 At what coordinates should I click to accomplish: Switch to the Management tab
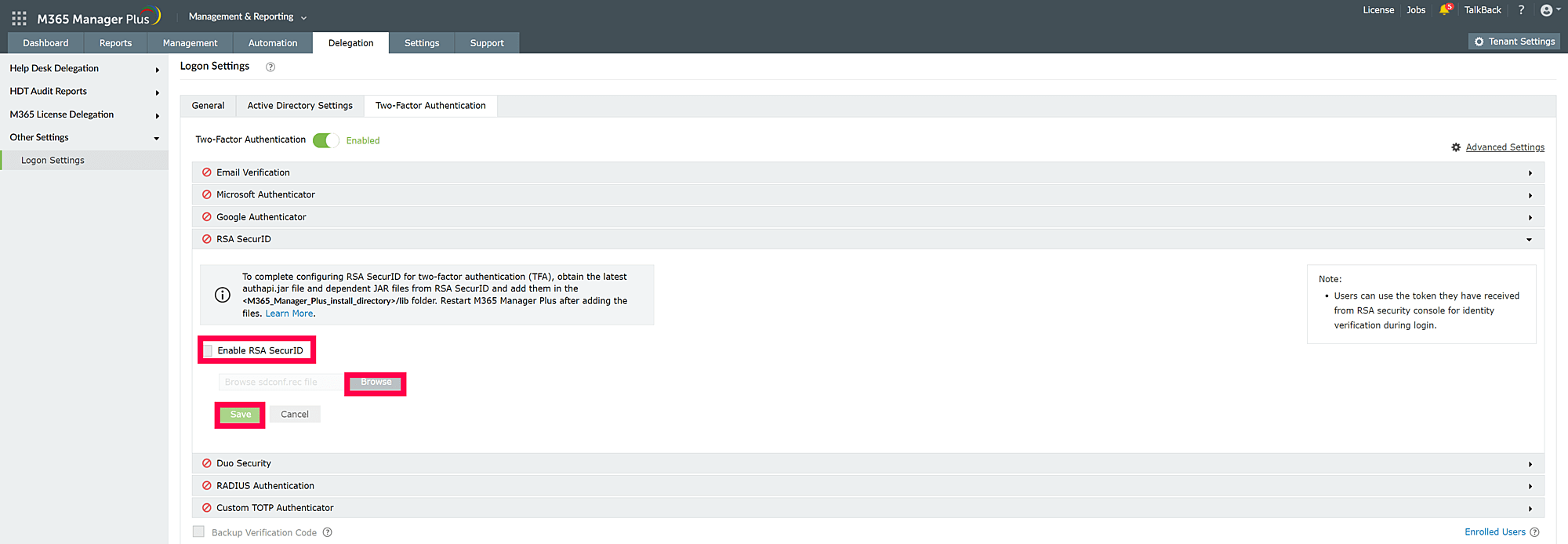point(190,43)
